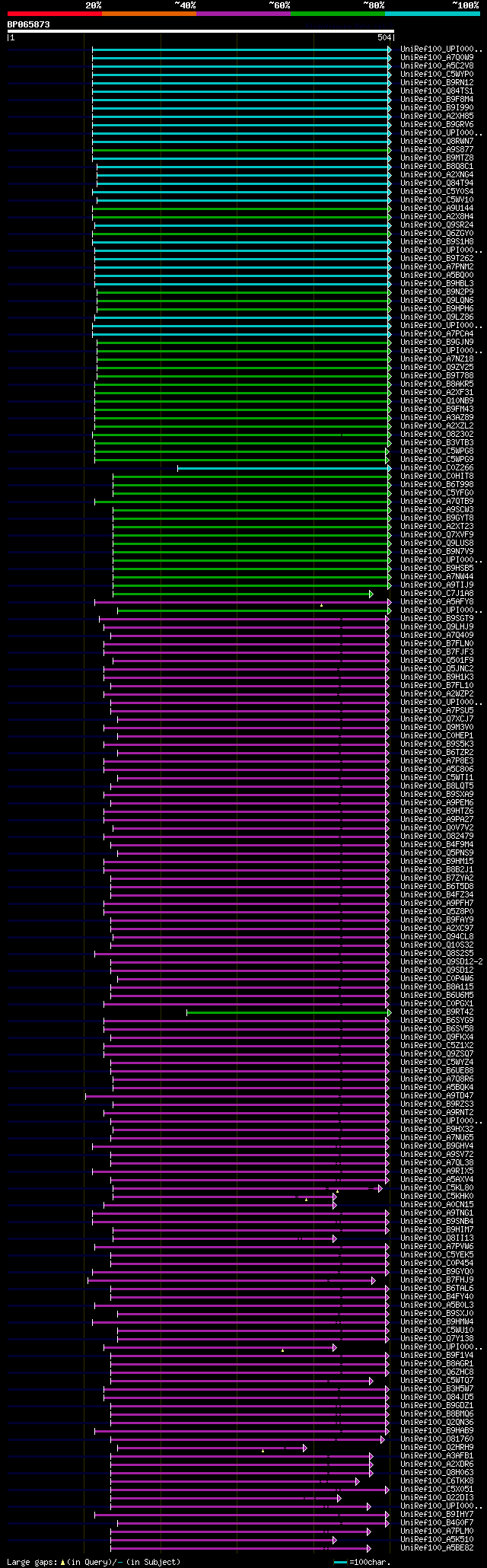This screenshot has height=1568, width=487.
Task: Select label UniRef100_B9GYT8
Action: (437, 518)
